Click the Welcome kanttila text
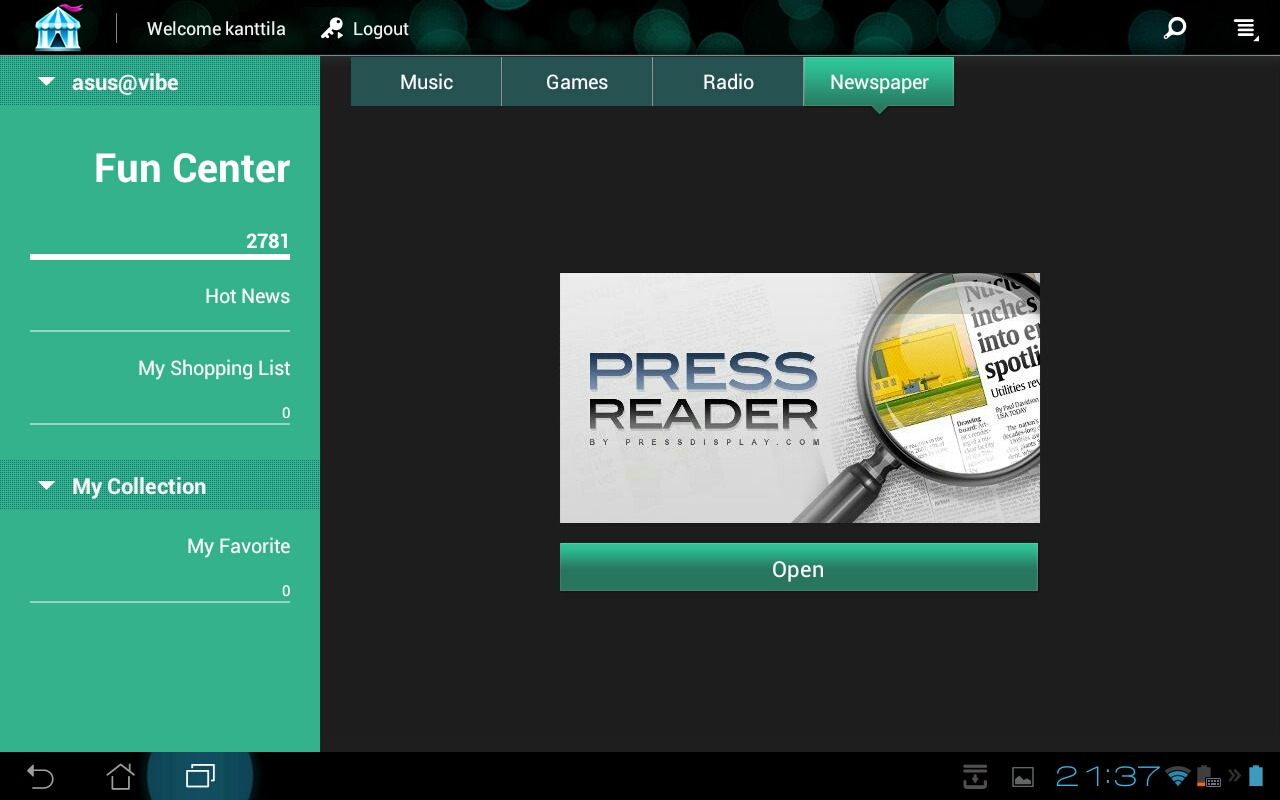Viewport: 1280px width, 800px height. tap(216, 29)
